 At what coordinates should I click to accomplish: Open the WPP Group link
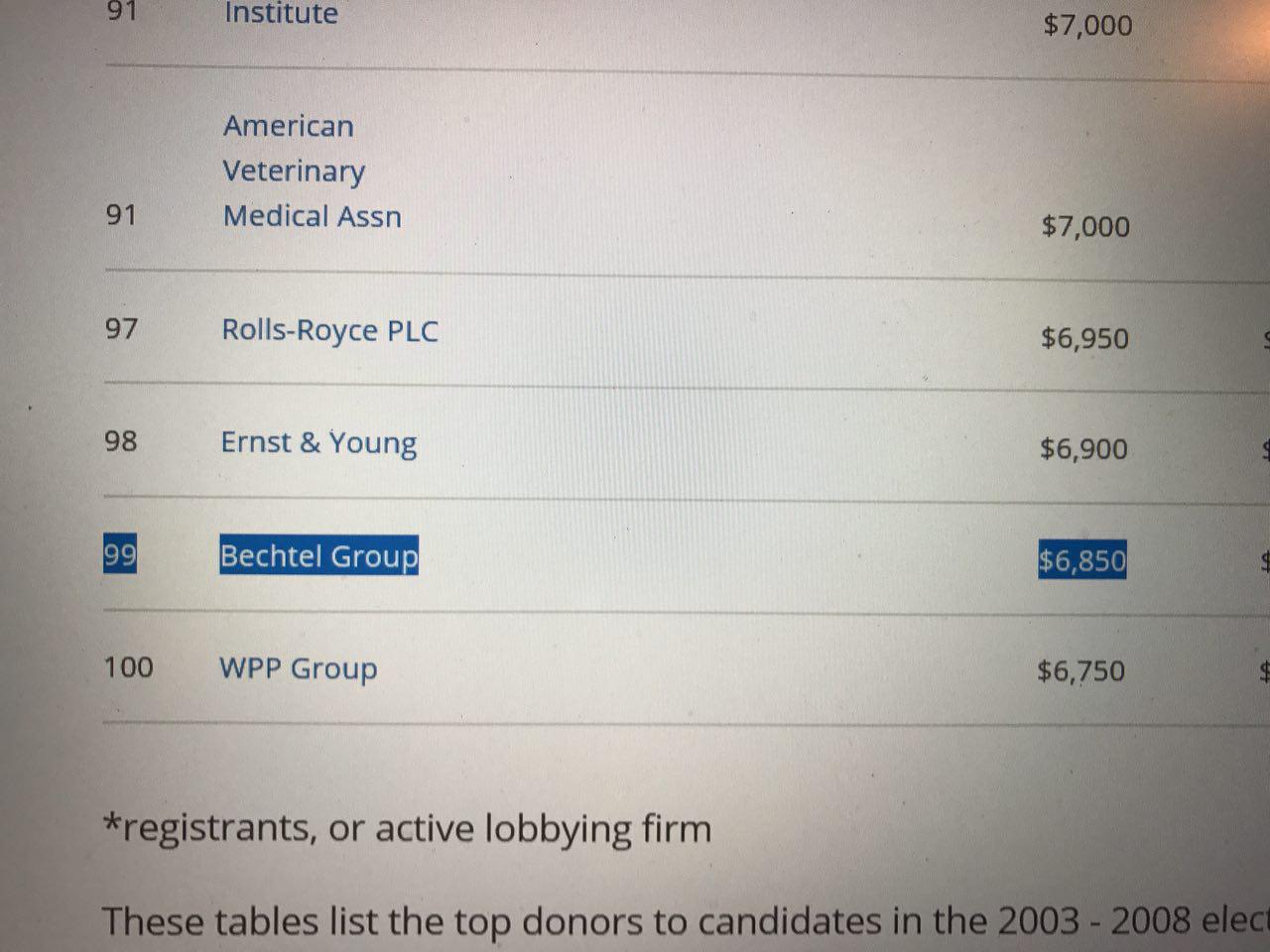[298, 668]
